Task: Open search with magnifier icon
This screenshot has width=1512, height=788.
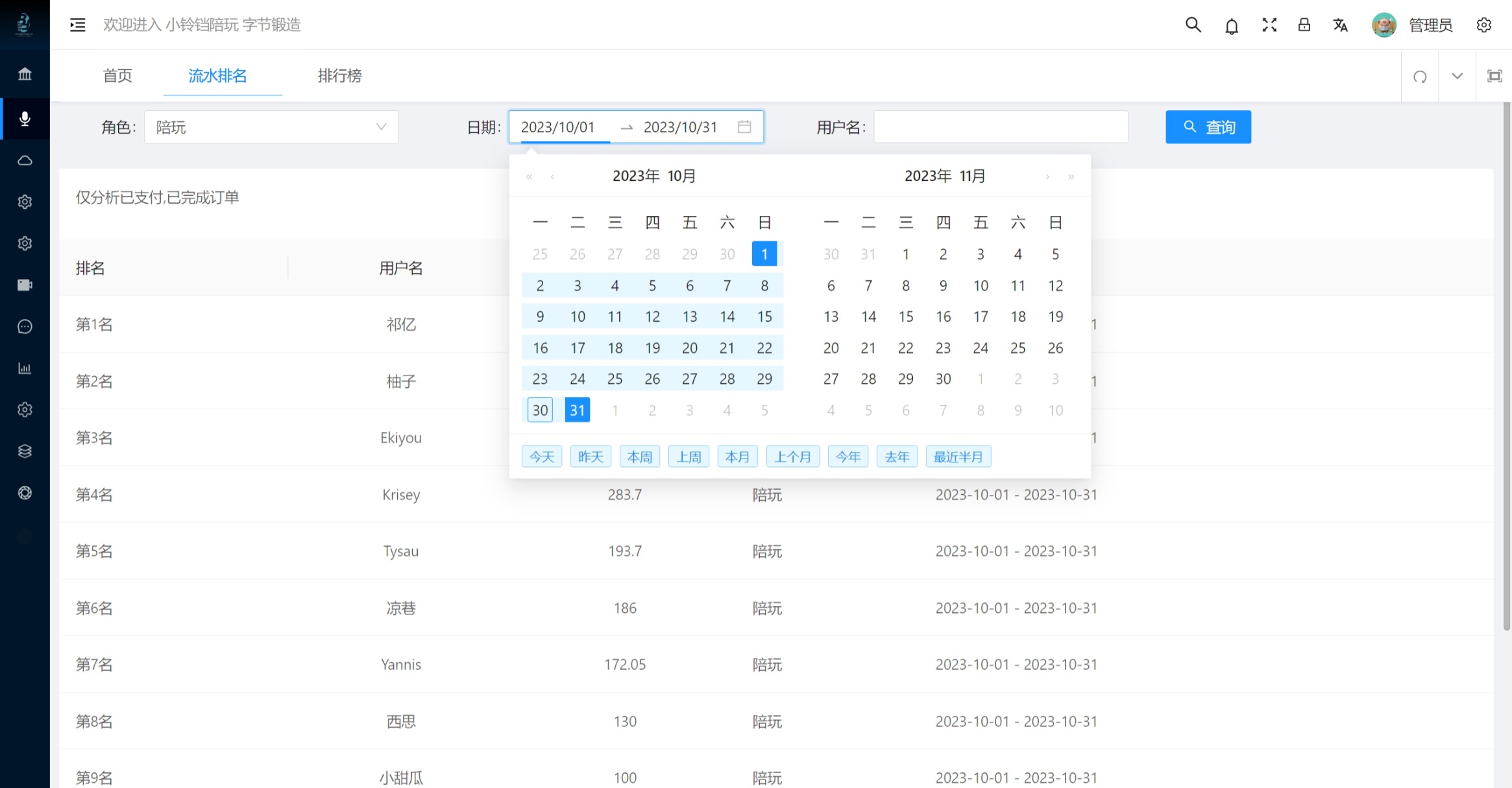Action: click(x=1193, y=25)
